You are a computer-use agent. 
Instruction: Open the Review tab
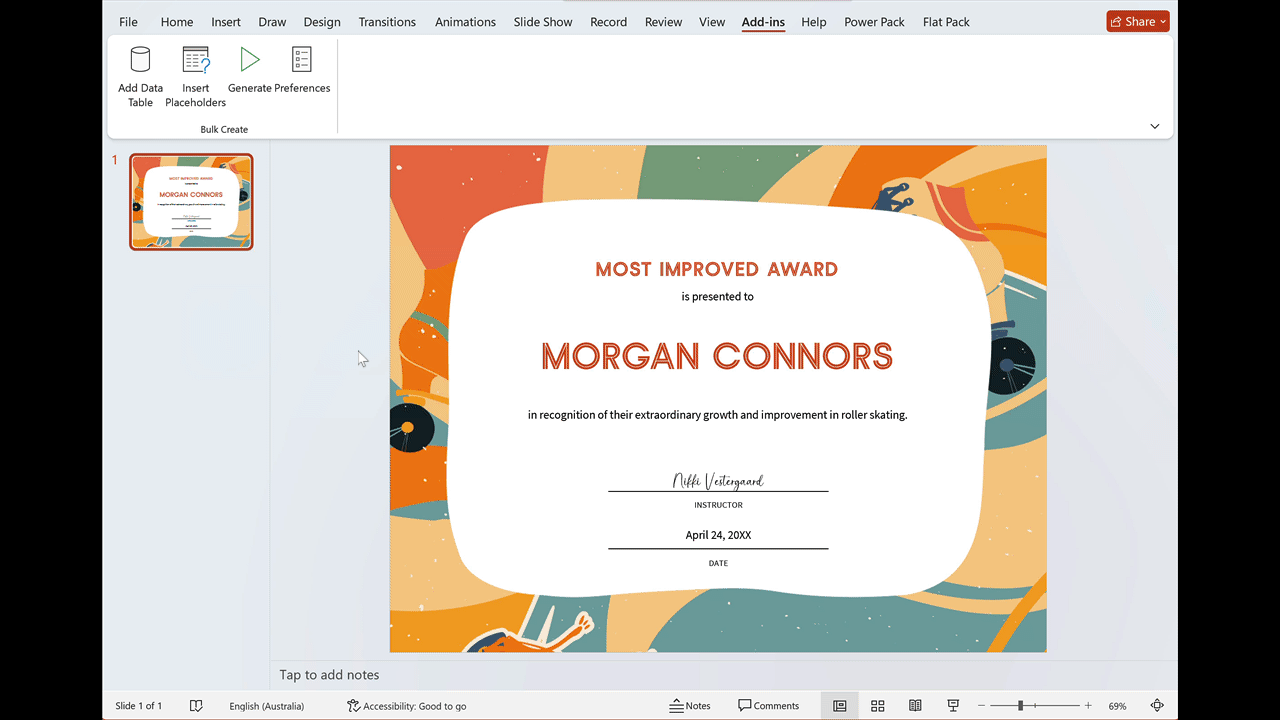tap(663, 22)
